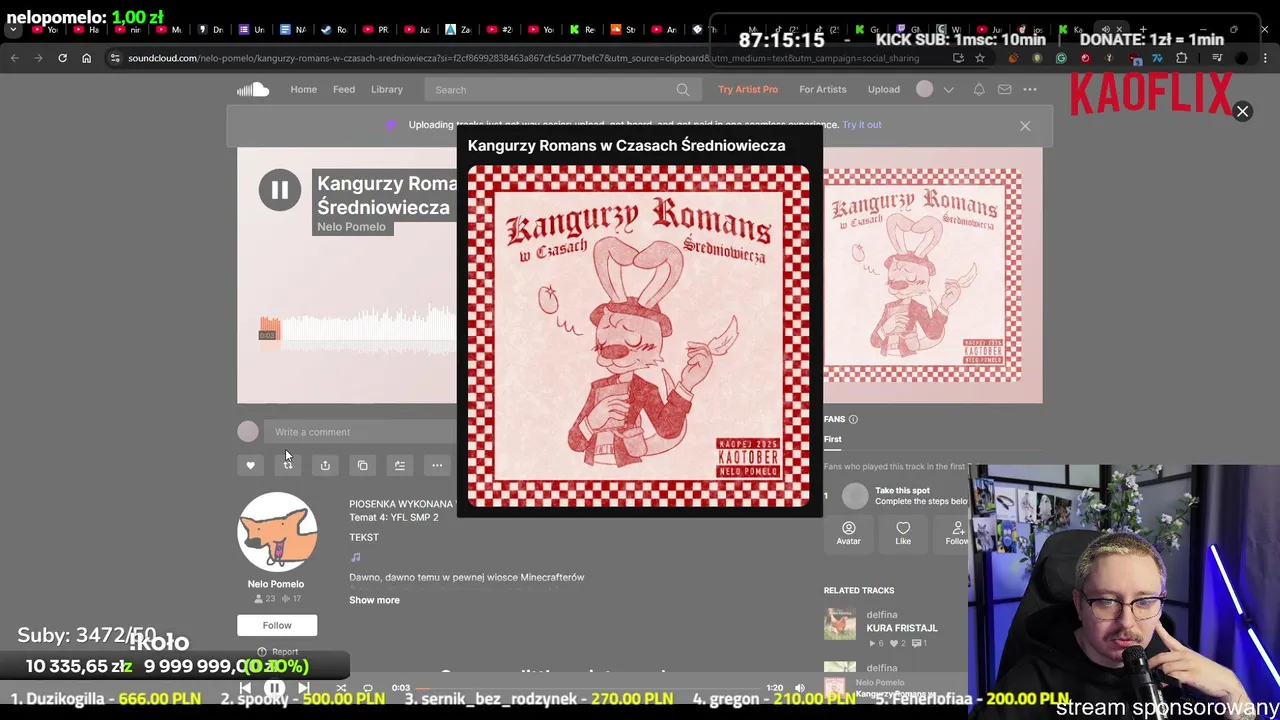
Task: Close the enlarged artwork overlay
Action: click(x=1242, y=112)
